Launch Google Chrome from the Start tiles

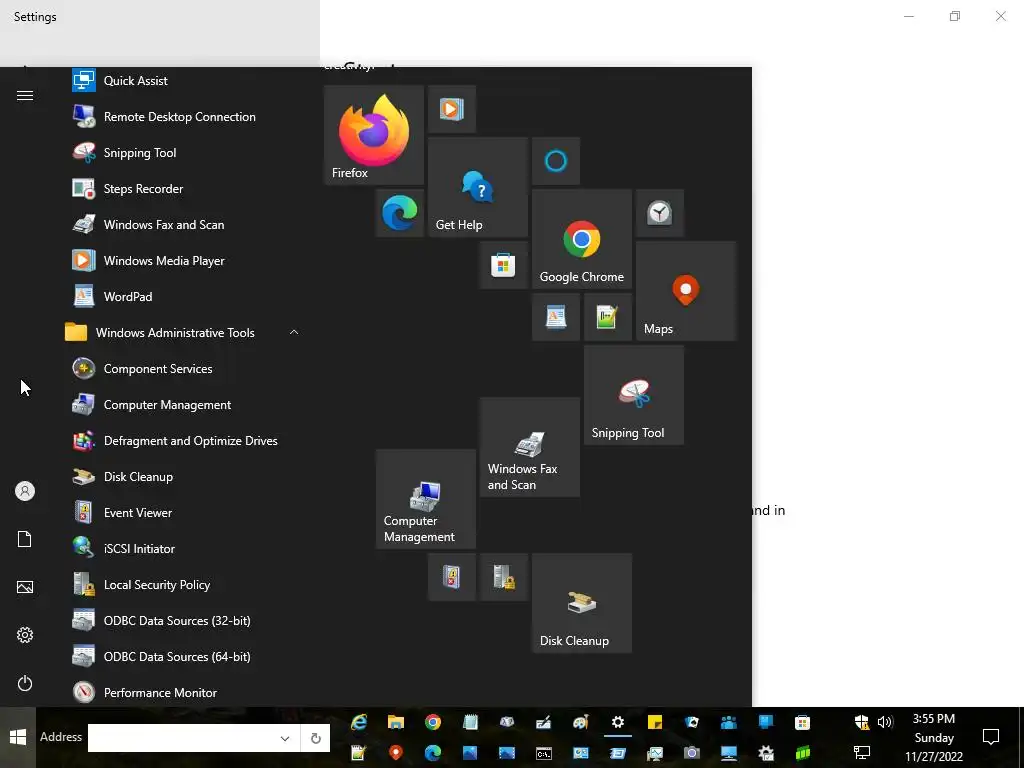581,239
